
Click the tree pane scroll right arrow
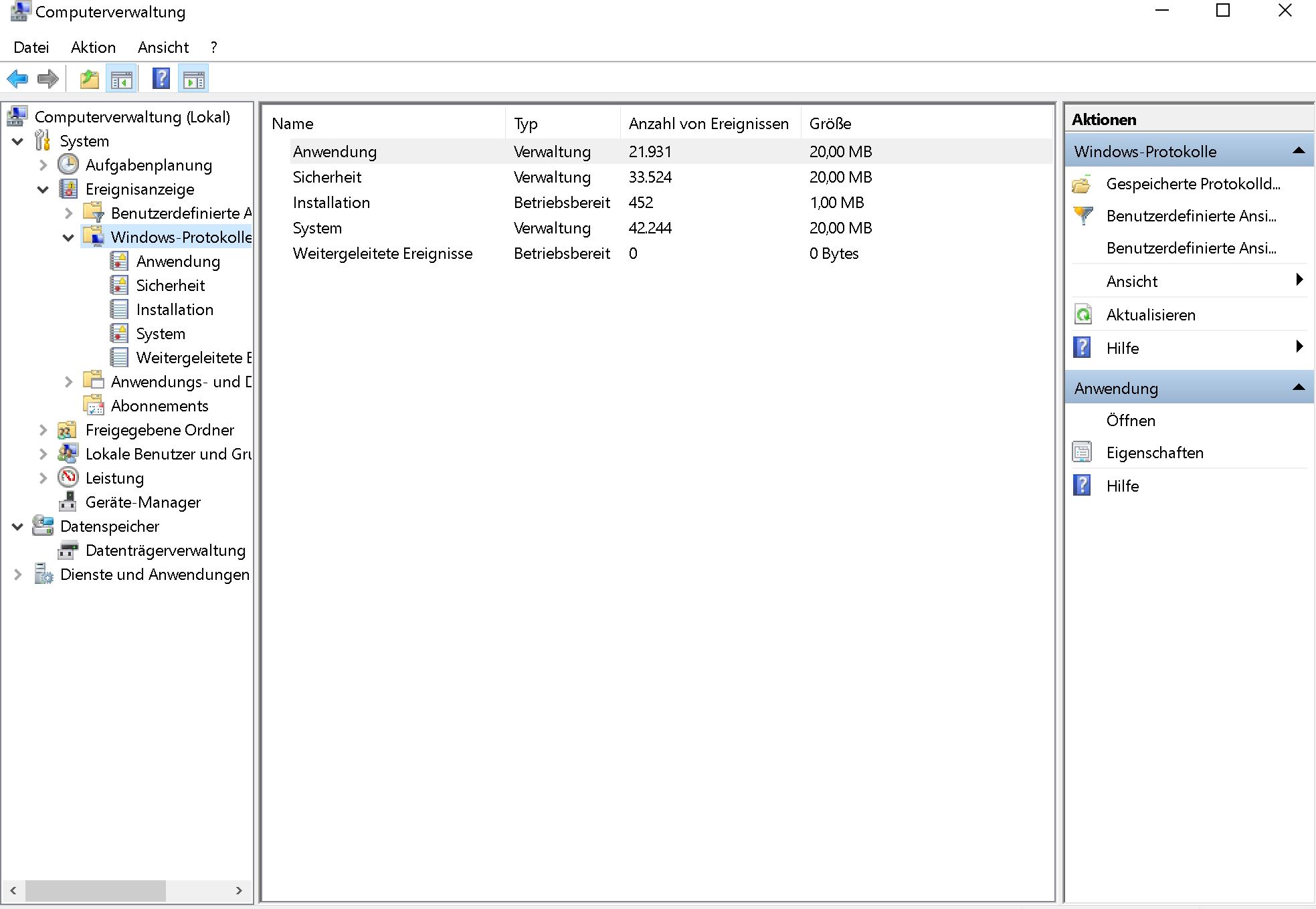(240, 890)
